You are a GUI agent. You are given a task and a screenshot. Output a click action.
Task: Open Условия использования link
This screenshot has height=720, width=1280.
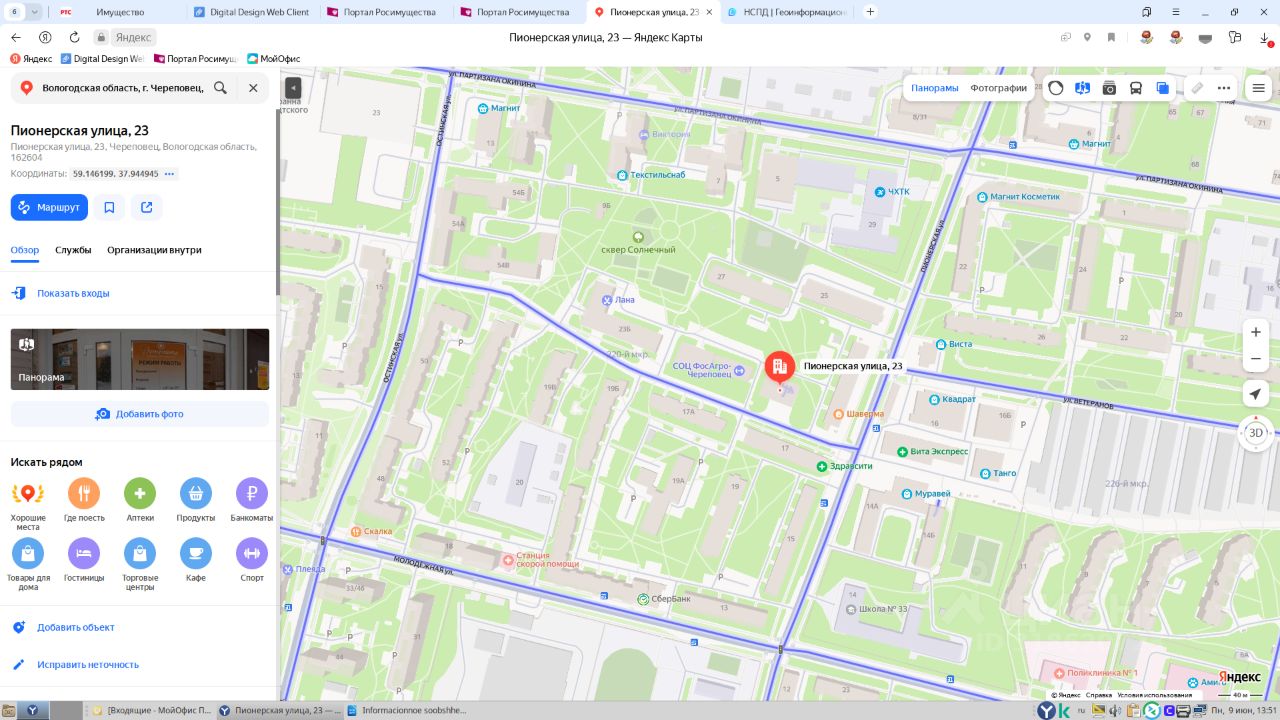[1154, 694]
